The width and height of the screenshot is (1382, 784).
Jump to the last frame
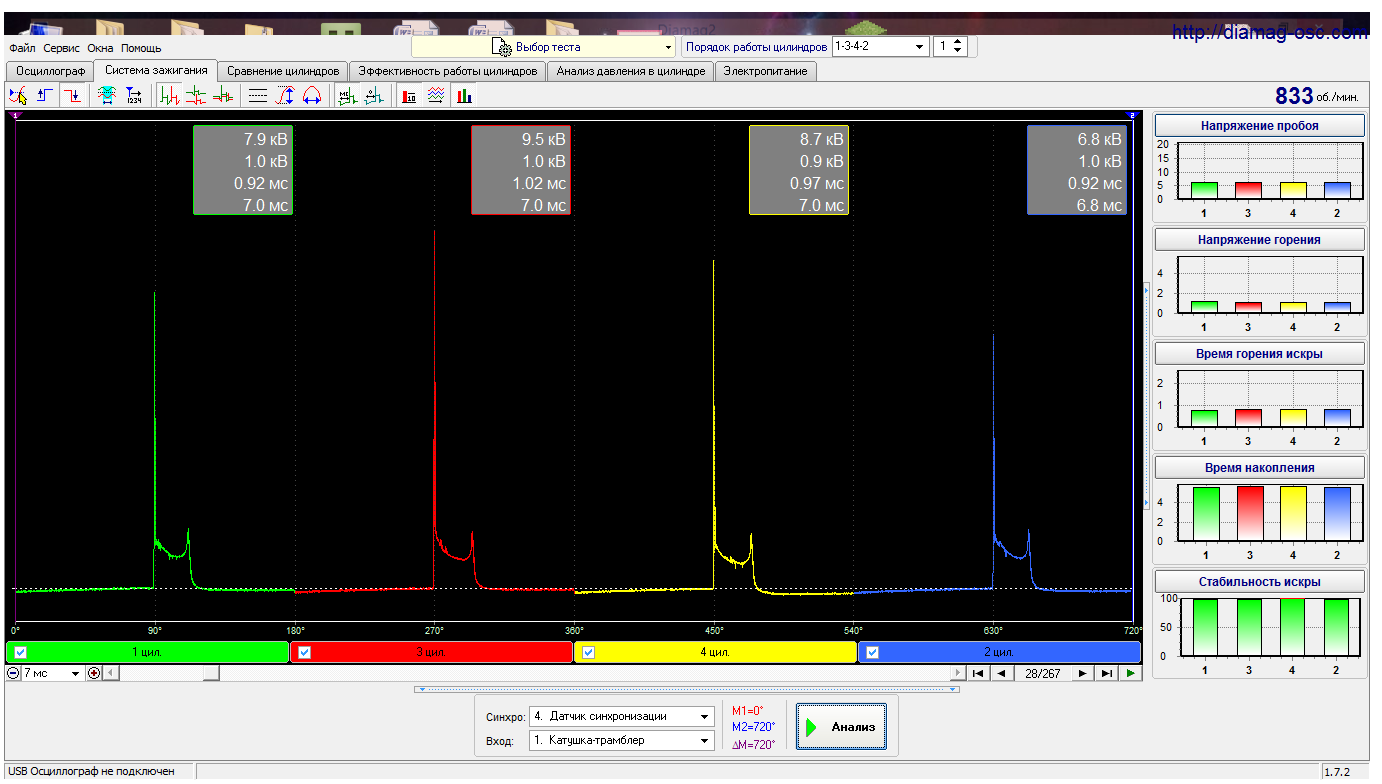tap(1107, 674)
